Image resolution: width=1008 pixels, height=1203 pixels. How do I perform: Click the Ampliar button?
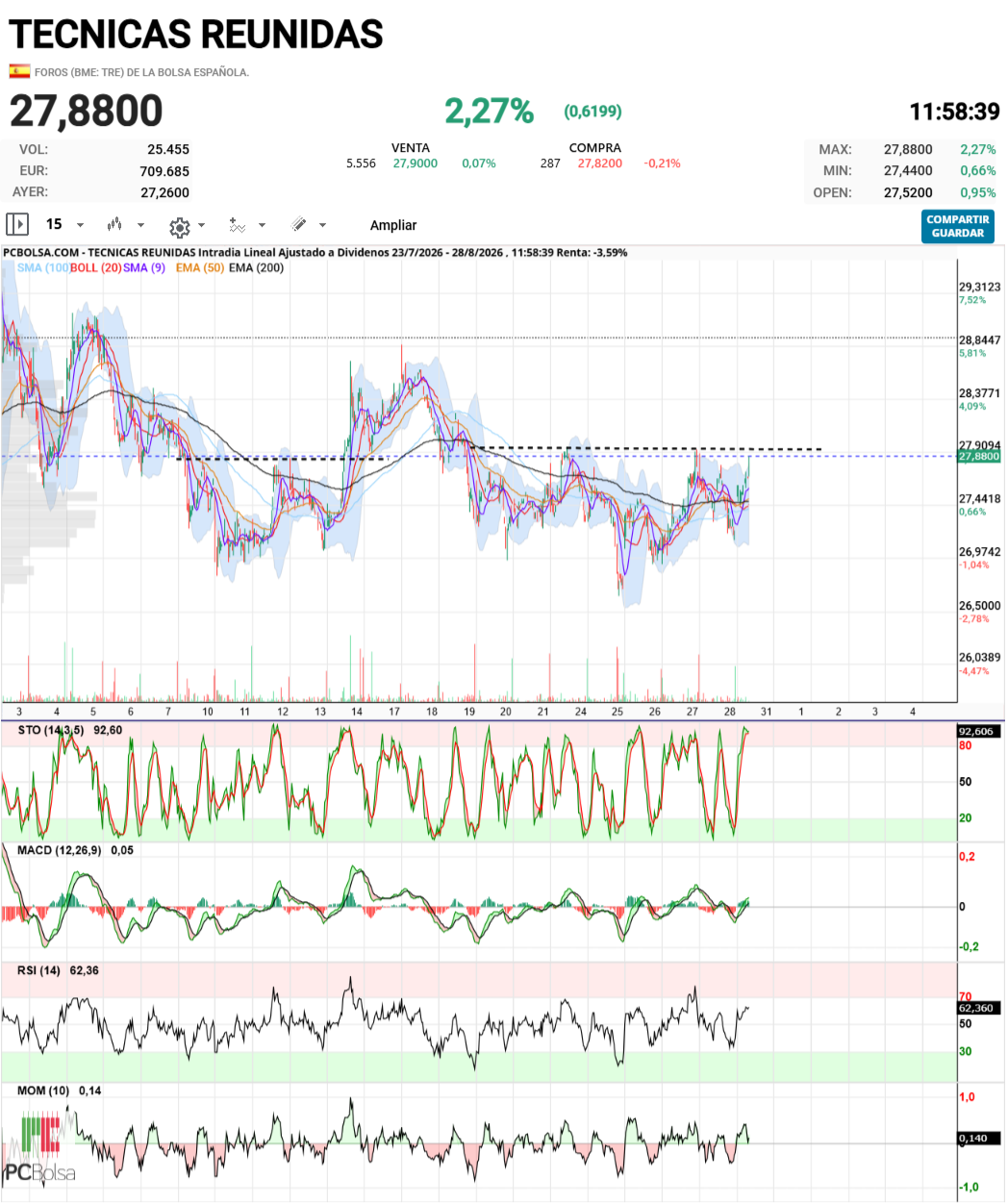coord(393,225)
